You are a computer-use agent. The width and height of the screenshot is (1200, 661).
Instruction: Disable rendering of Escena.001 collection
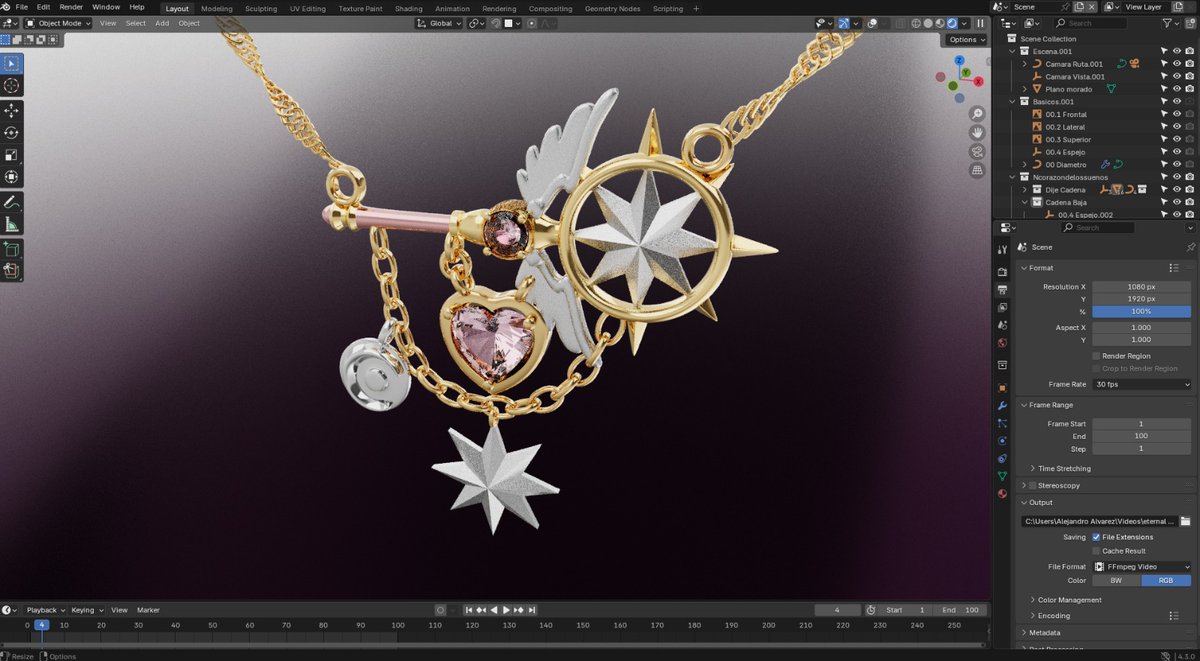tap(1189, 51)
